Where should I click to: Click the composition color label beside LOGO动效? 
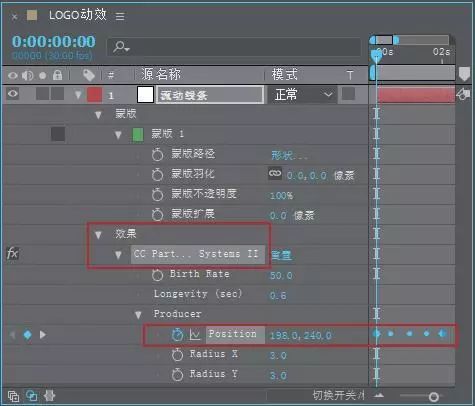(32, 15)
